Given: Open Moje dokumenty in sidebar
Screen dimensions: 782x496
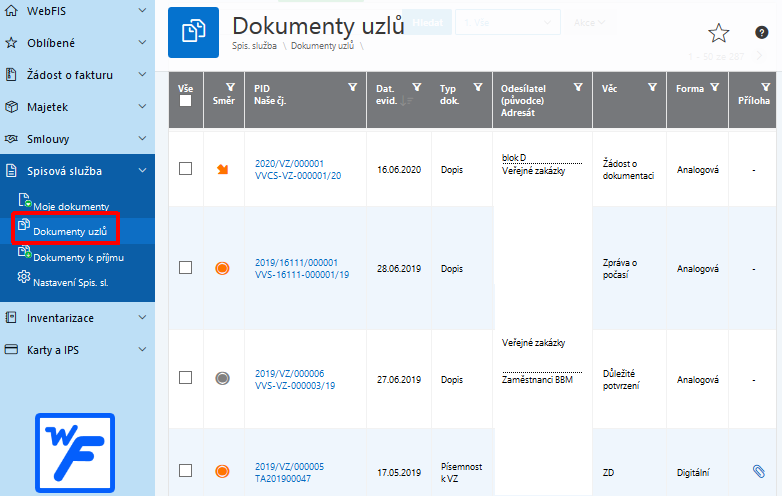Looking at the screenshot, I should pyautogui.click(x=71, y=206).
